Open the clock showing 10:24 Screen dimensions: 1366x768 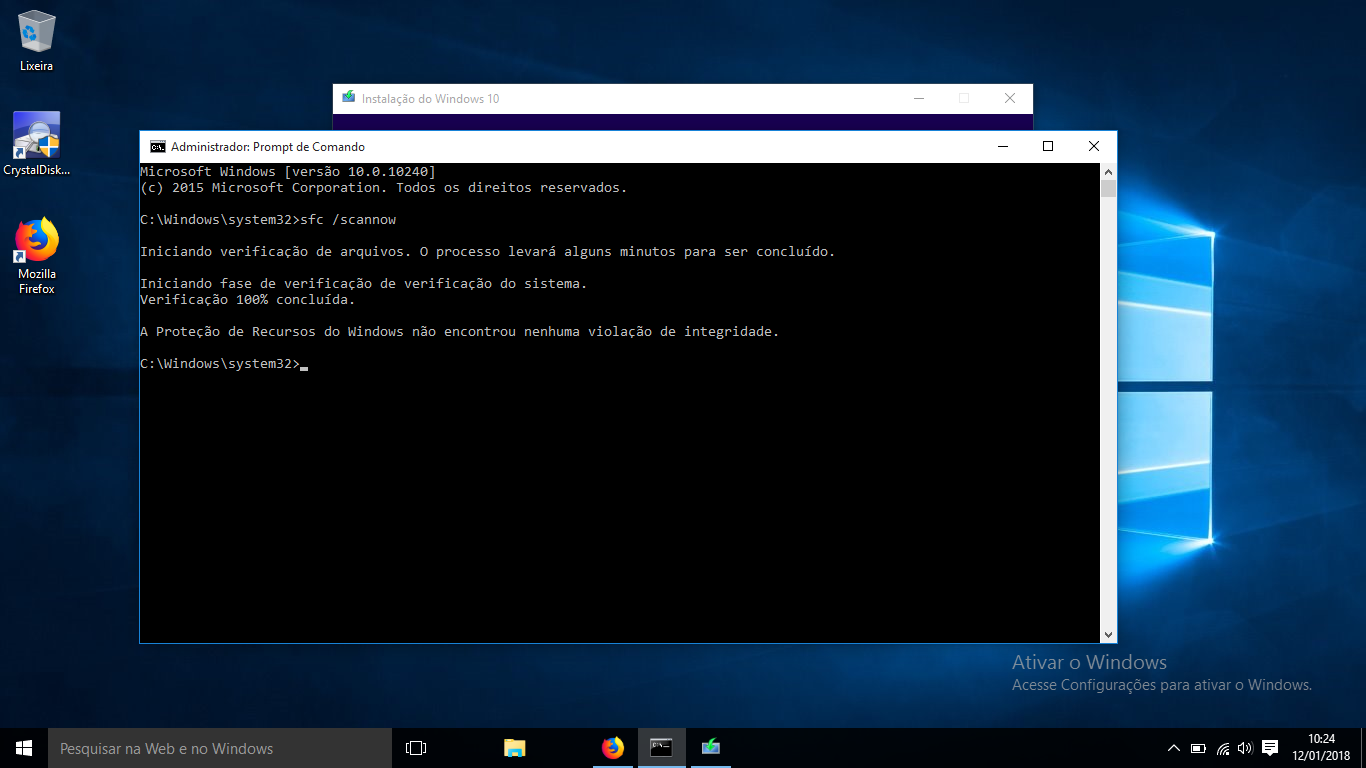click(x=1321, y=748)
